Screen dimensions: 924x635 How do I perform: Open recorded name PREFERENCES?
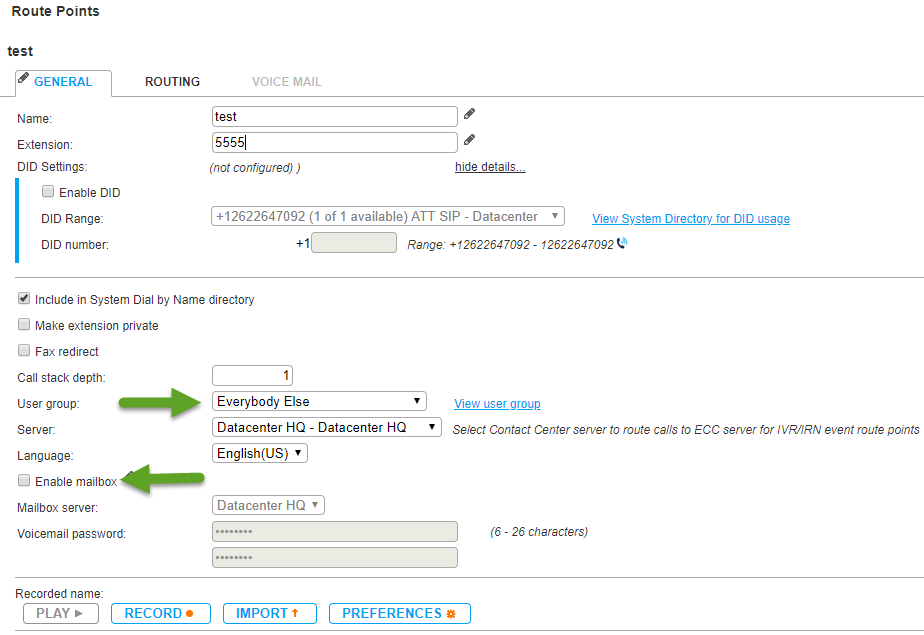400,613
